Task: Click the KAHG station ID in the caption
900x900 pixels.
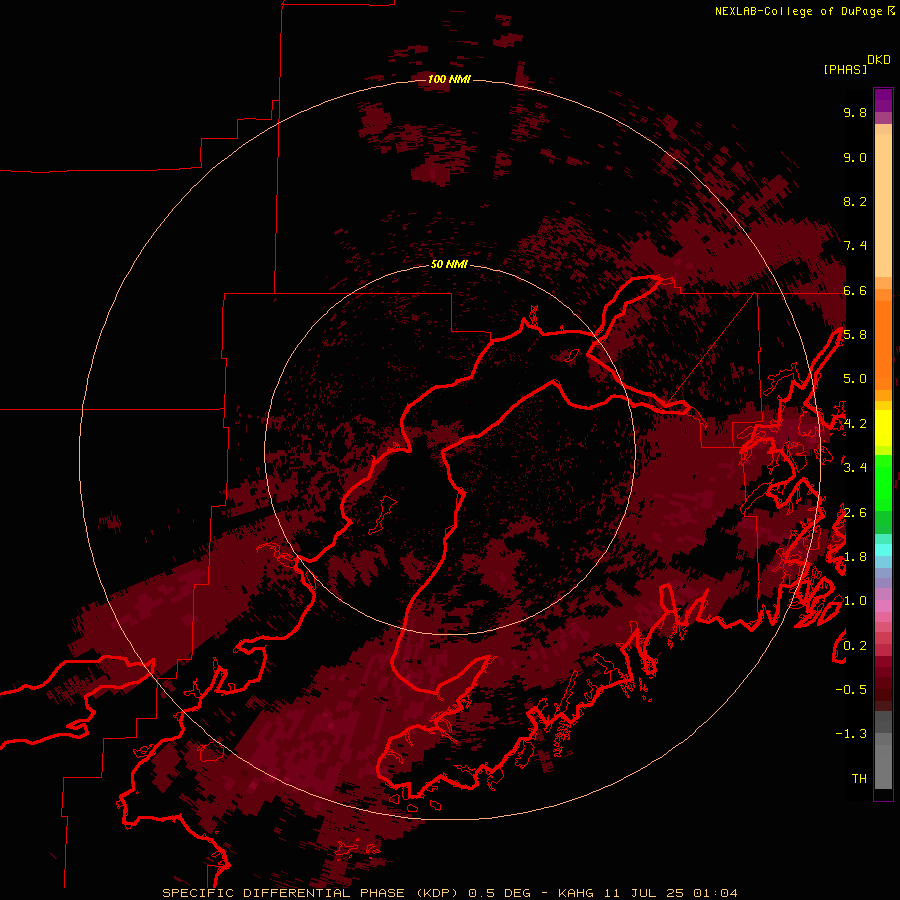Action: click(x=577, y=893)
